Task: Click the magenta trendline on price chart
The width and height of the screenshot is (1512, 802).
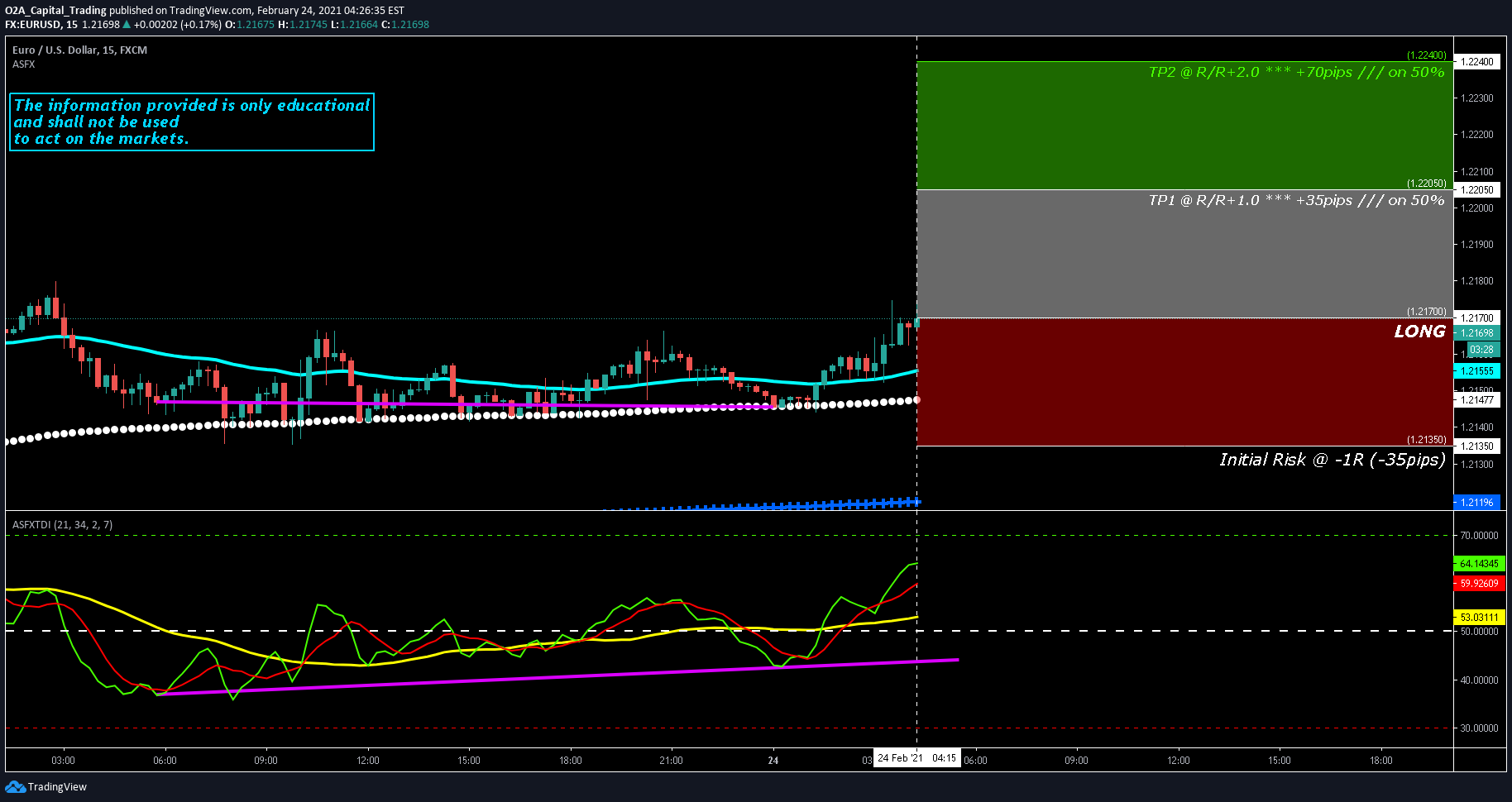Action: [x=466, y=404]
